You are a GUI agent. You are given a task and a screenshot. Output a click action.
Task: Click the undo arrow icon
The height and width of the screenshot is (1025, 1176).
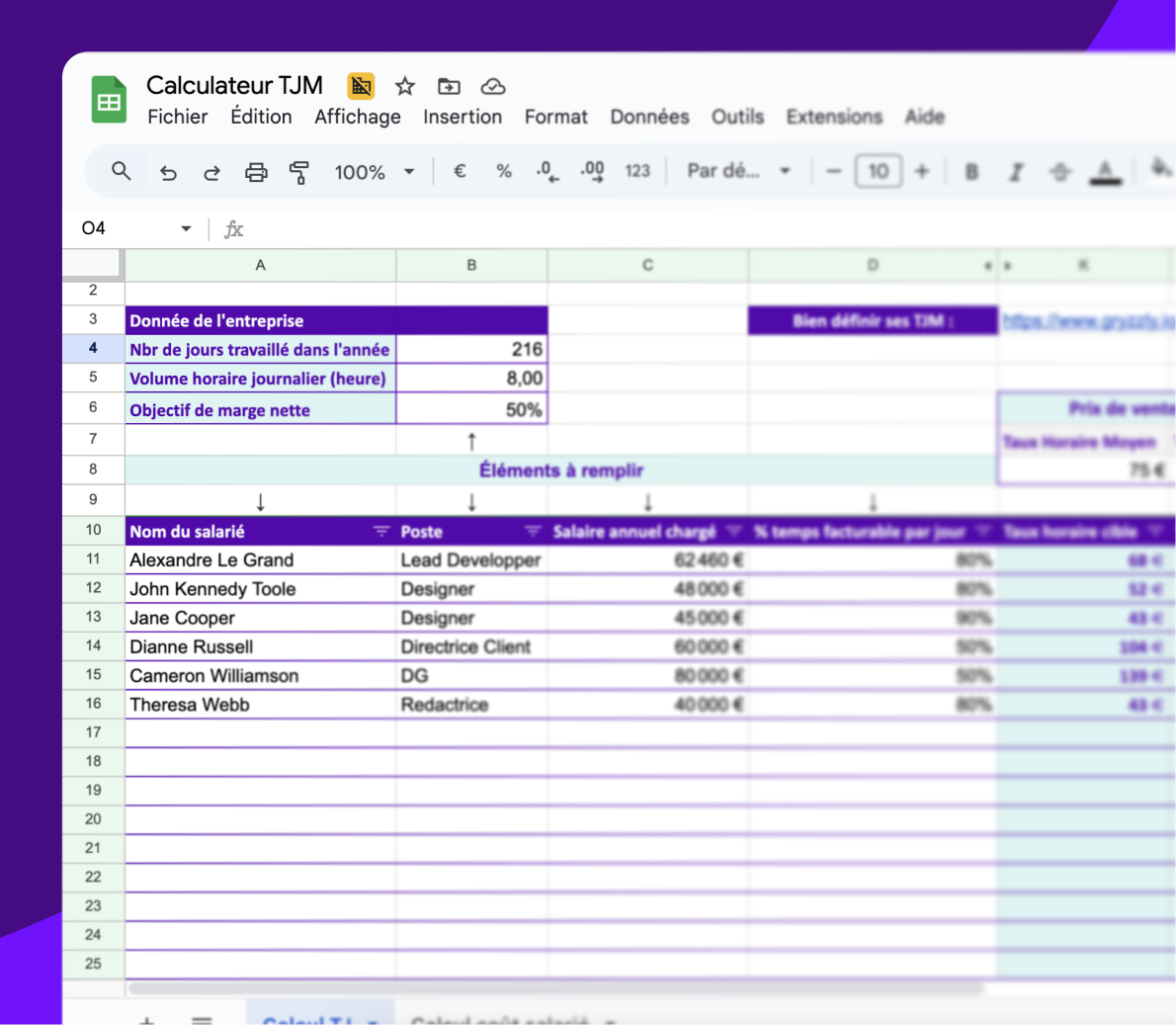click(168, 172)
